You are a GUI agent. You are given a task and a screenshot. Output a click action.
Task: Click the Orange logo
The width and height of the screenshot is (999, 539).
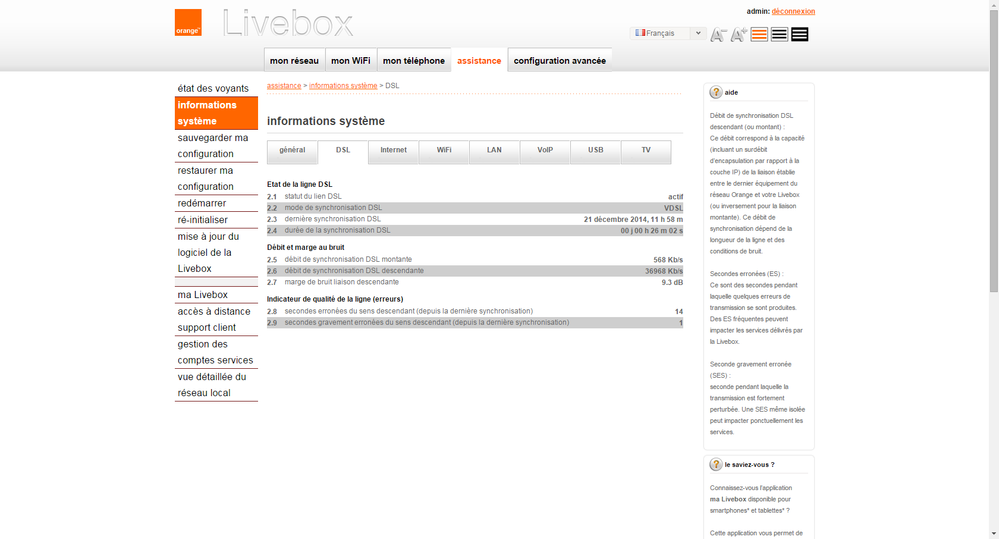click(188, 22)
